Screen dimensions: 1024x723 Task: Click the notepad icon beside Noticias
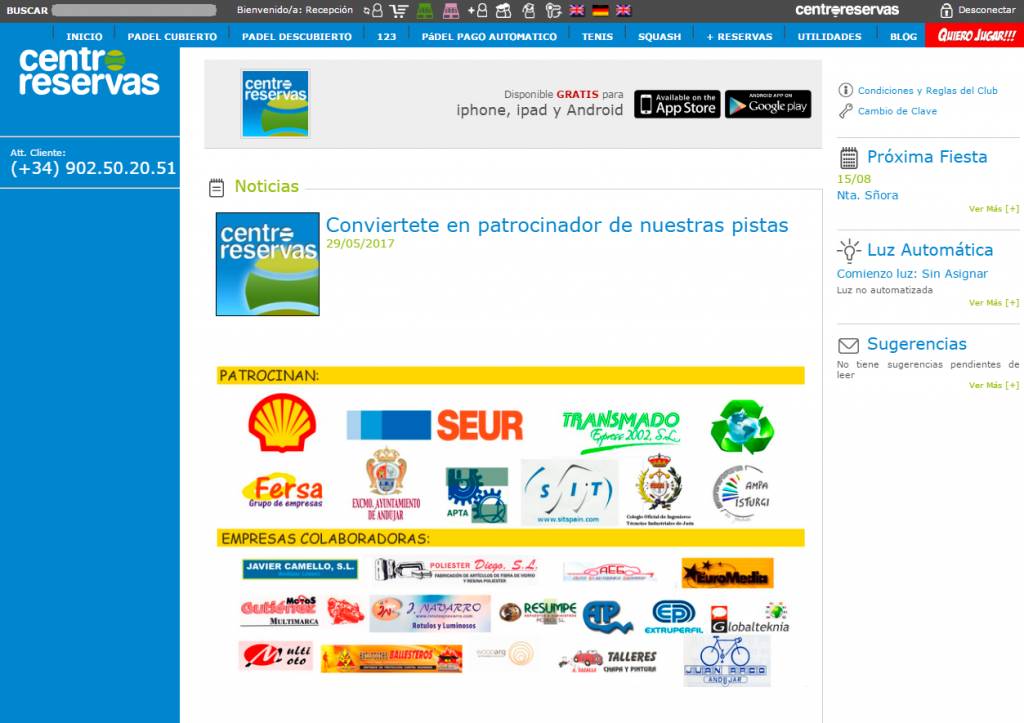216,187
